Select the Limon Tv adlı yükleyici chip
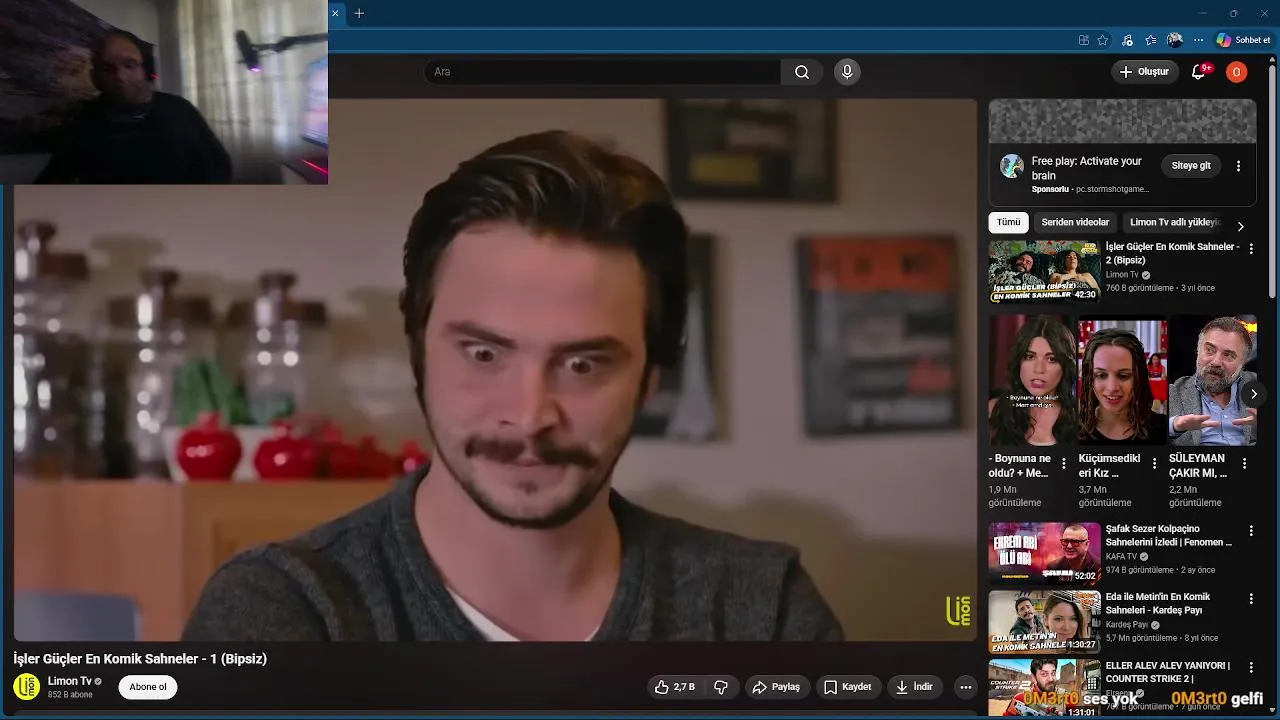 (x=1175, y=222)
